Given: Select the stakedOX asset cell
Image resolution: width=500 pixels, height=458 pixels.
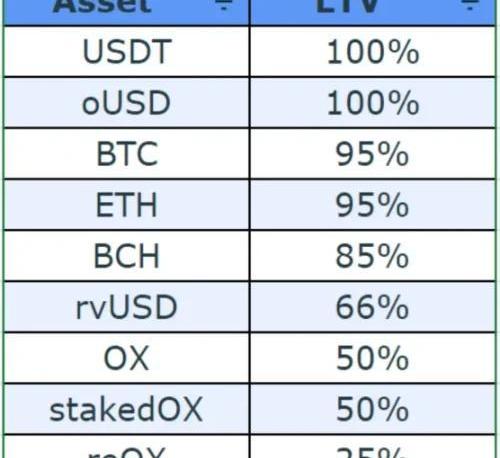Looking at the screenshot, I should click(126, 410).
